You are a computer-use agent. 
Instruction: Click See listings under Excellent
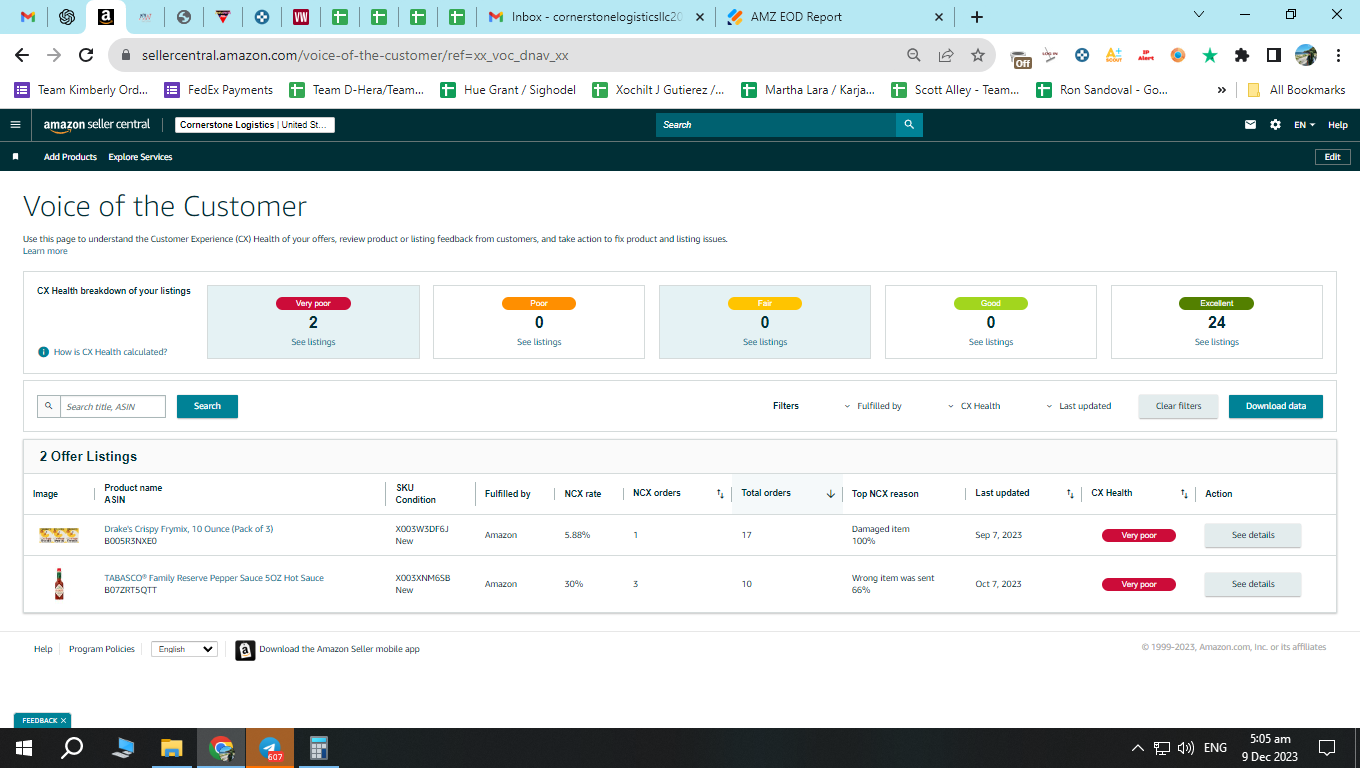point(1217,342)
